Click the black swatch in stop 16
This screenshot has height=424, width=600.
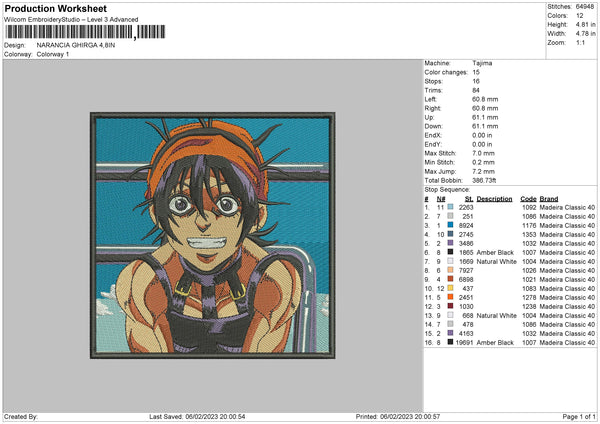coord(450,342)
